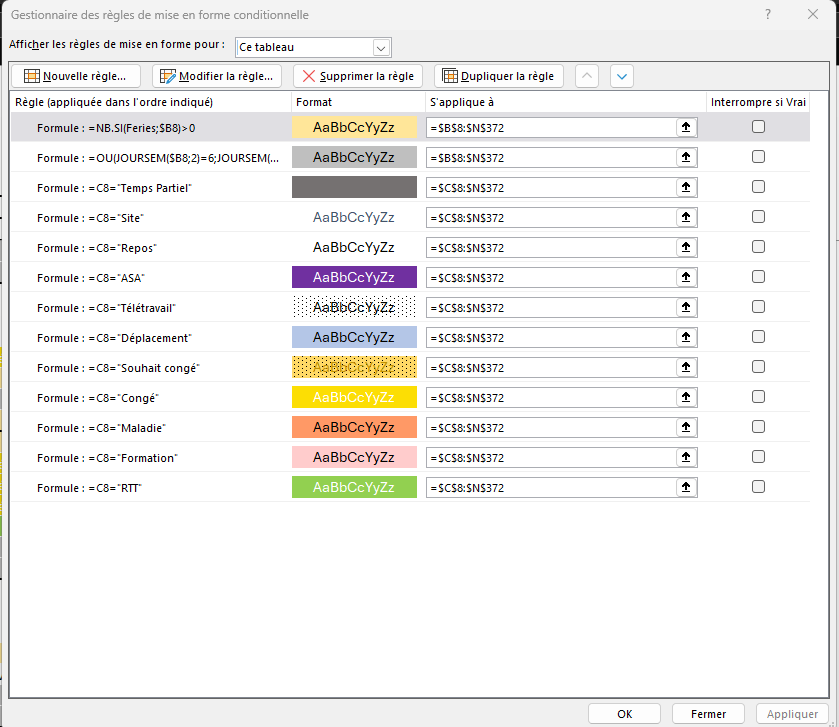Click the range collapse arrow for Maladie rule

(686, 427)
